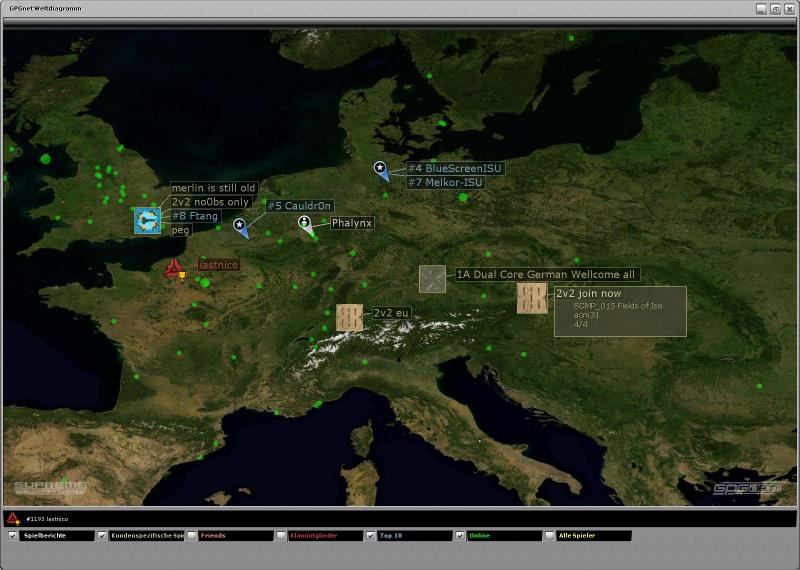Open the 2v2 join now game map icon
800x570 pixels.
point(532,299)
